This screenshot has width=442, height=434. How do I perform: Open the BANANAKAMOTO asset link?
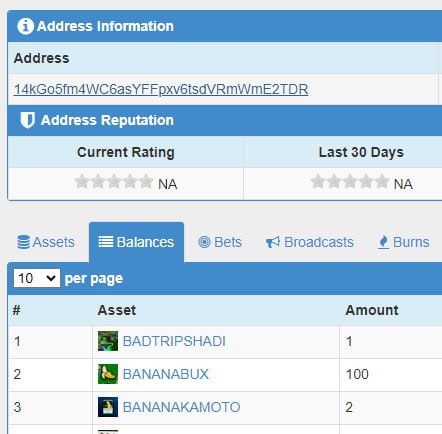(x=181, y=407)
